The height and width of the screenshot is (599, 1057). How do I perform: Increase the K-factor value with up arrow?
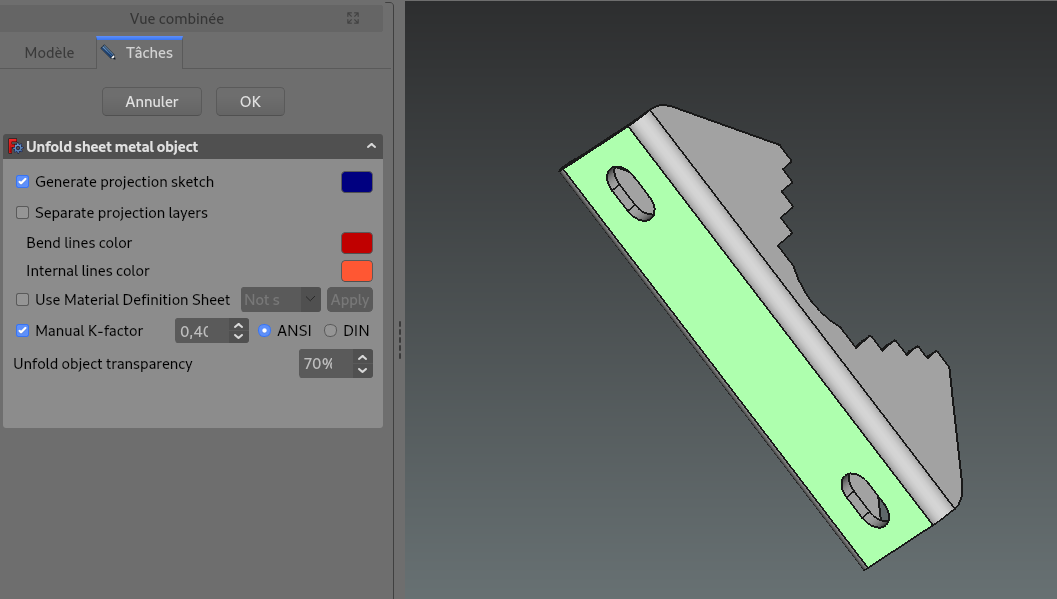[x=238, y=325]
